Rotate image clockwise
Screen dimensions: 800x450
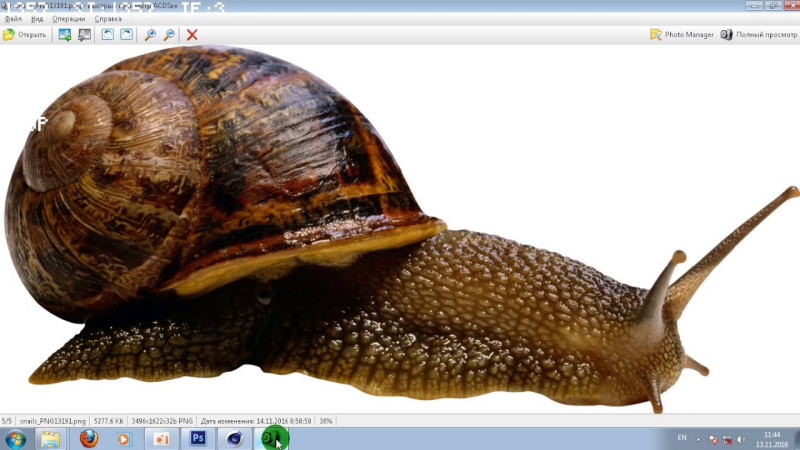point(126,35)
